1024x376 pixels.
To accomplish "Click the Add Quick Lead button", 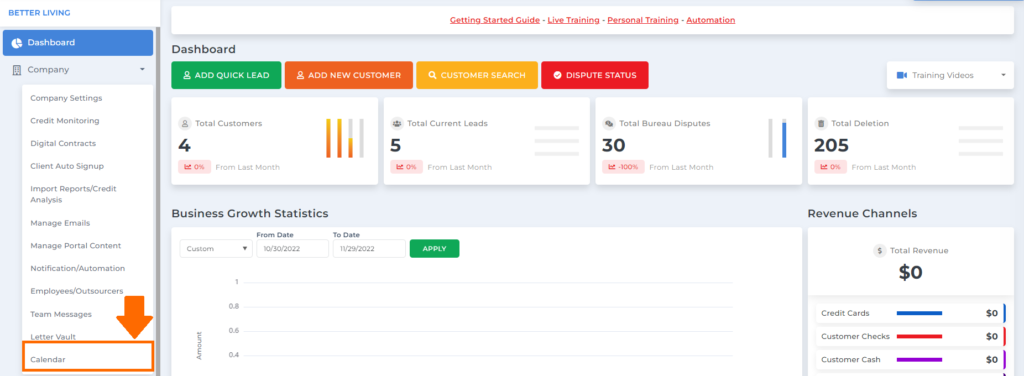I will tap(226, 75).
